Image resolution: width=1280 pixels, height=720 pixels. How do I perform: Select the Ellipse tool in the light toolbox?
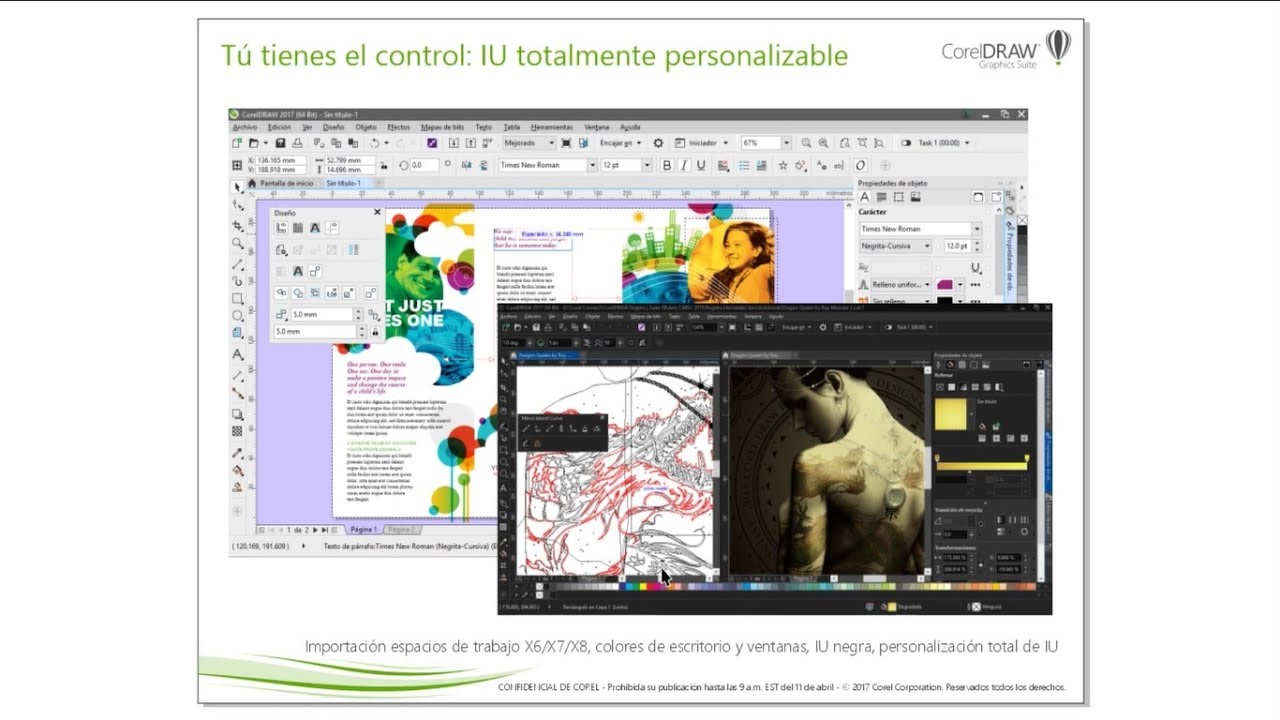[238, 315]
